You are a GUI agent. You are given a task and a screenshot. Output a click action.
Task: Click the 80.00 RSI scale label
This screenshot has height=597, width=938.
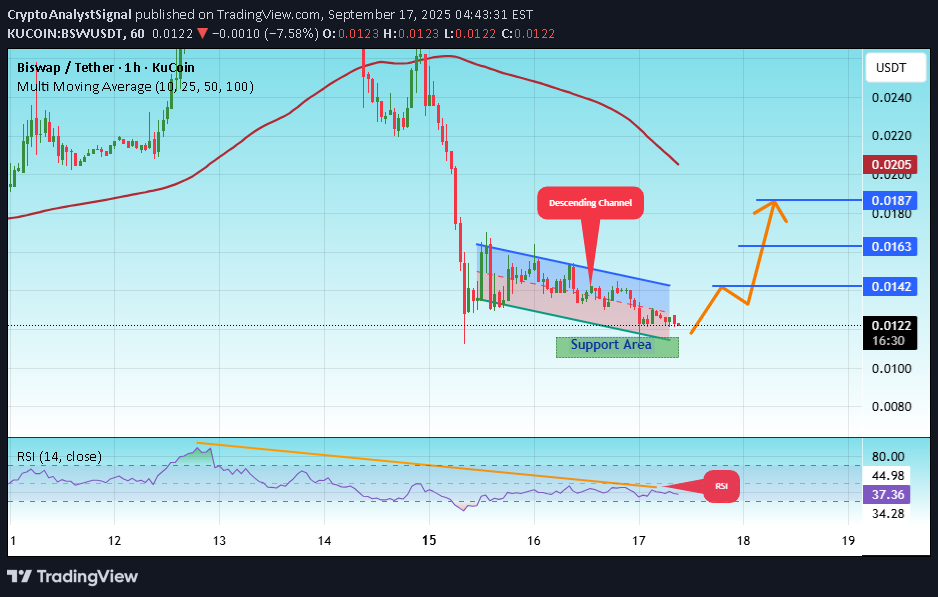coord(888,456)
